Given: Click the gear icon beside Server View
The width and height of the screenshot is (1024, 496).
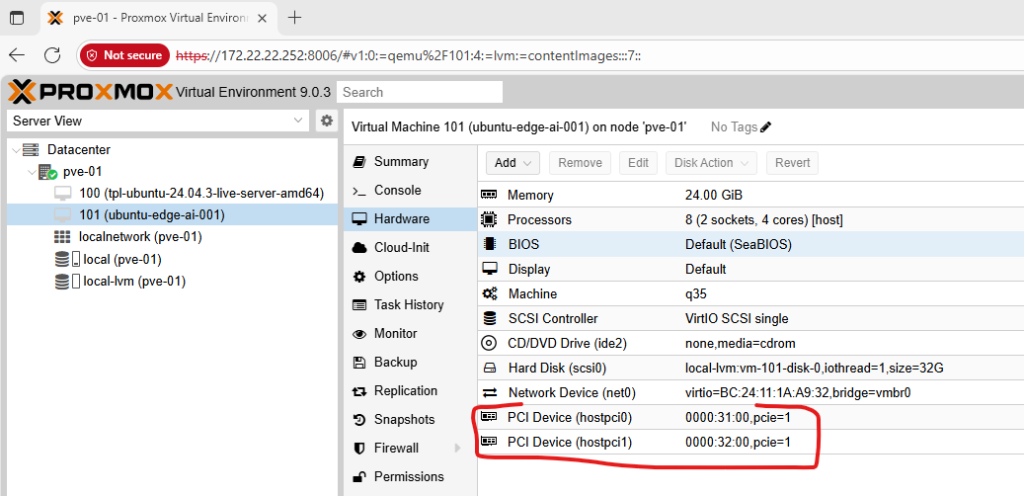Looking at the screenshot, I should pyautogui.click(x=326, y=121).
